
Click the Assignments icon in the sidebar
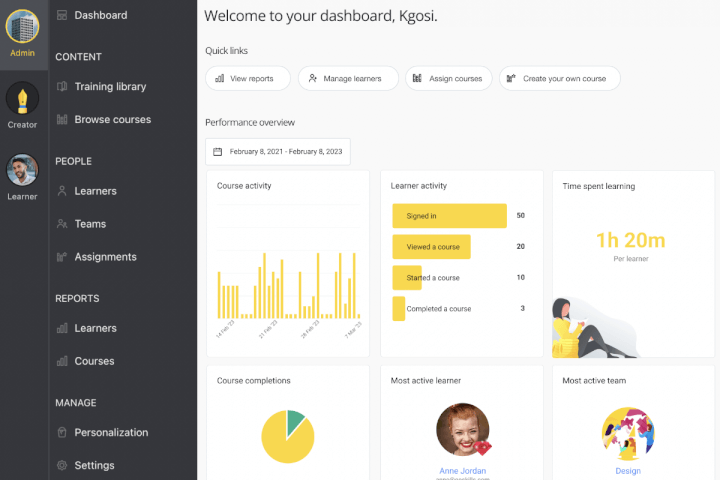pos(62,257)
